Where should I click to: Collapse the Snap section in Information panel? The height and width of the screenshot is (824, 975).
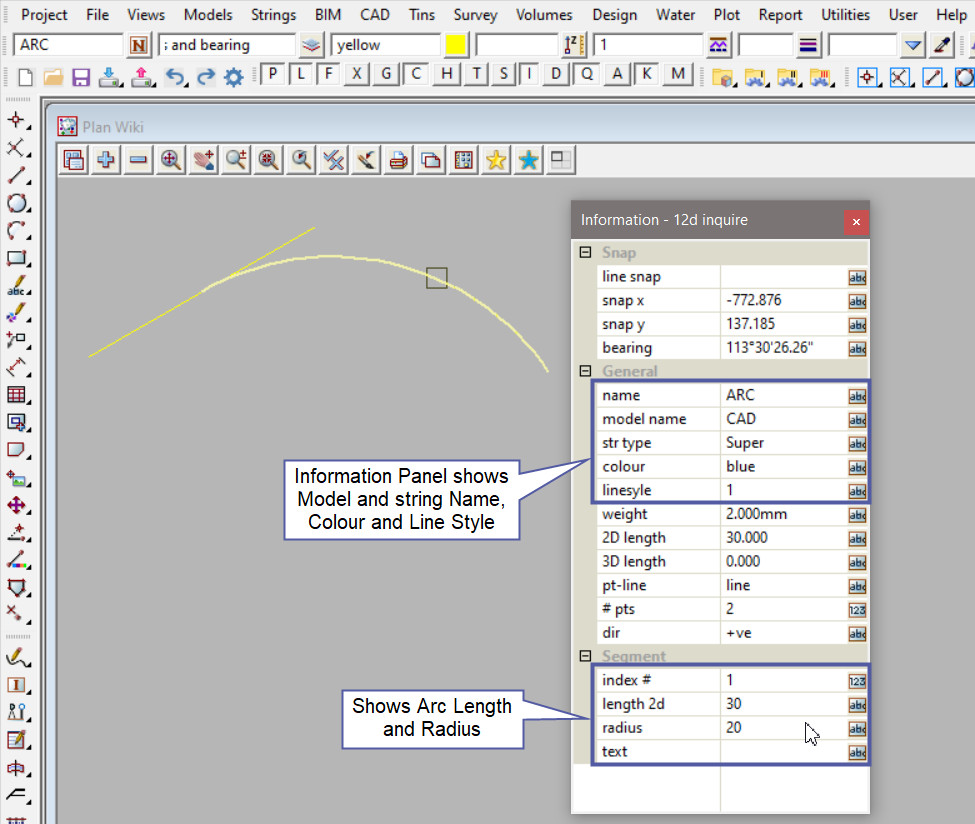click(x=585, y=253)
